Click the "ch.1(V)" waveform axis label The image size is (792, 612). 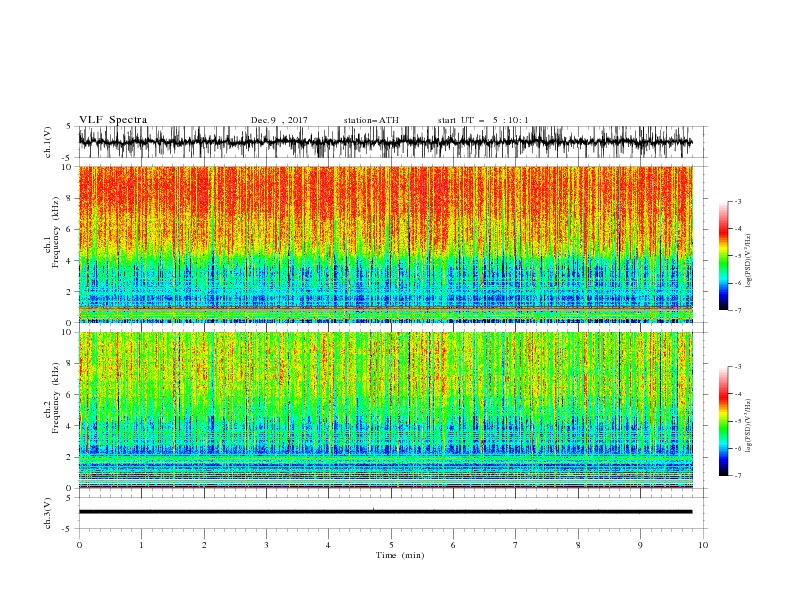[48, 142]
